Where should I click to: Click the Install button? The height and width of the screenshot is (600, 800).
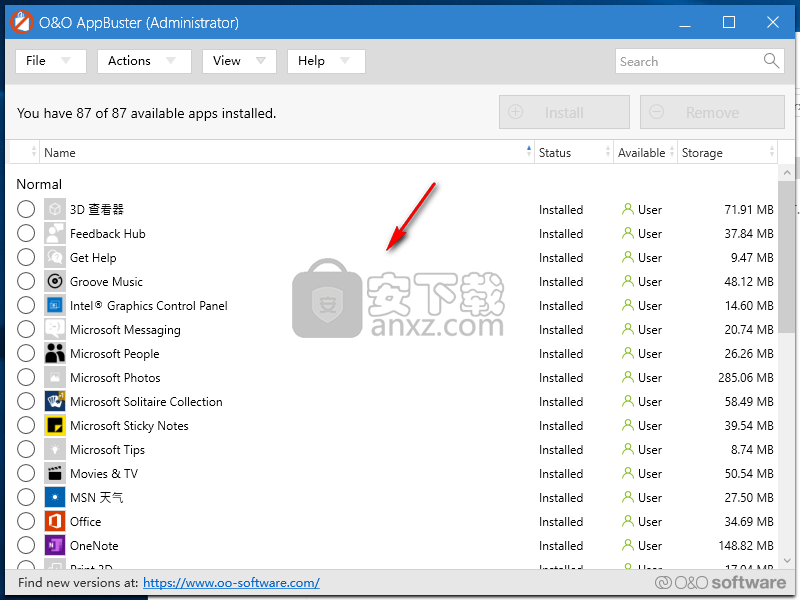[564, 112]
